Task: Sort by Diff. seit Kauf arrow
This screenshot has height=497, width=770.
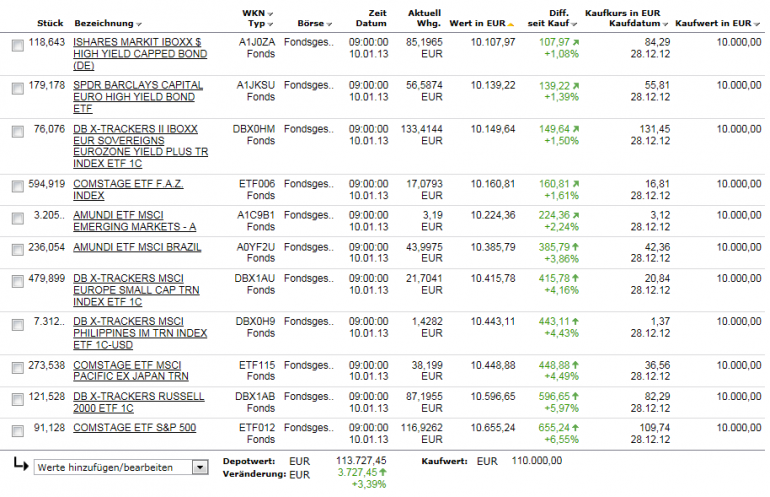Action: tap(574, 24)
